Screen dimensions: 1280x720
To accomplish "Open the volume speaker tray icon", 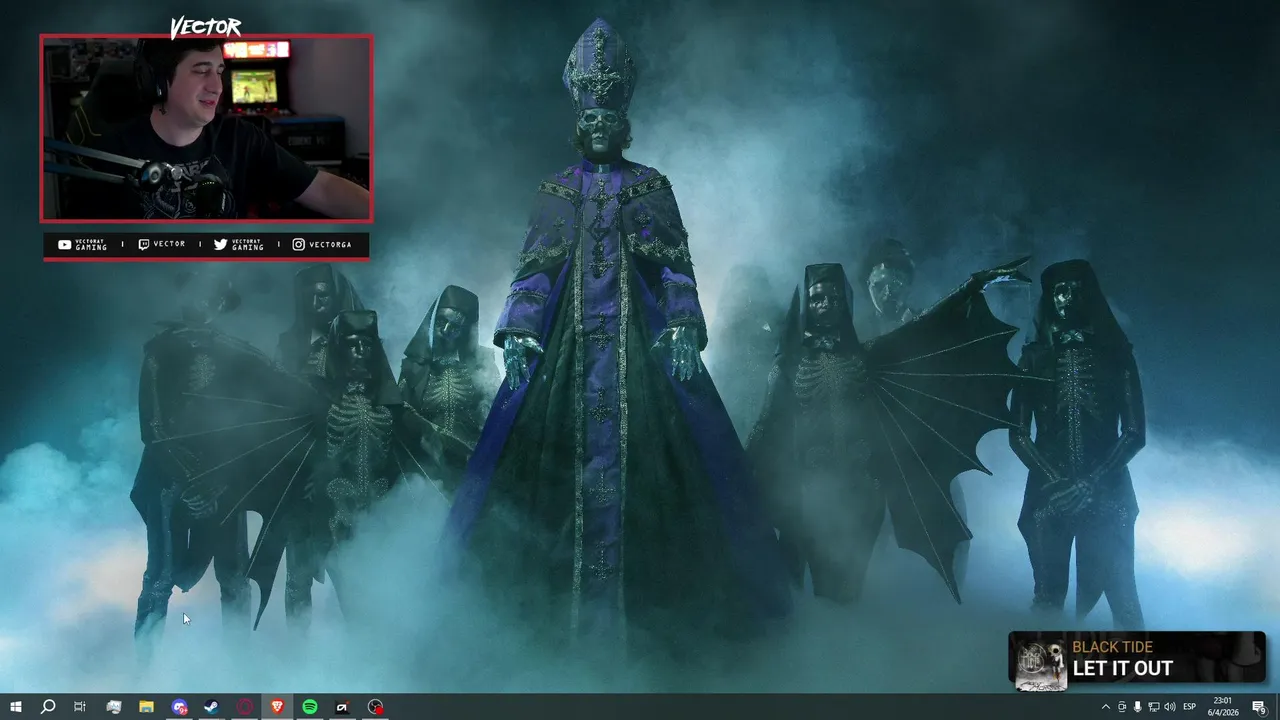I will pyautogui.click(x=1170, y=707).
